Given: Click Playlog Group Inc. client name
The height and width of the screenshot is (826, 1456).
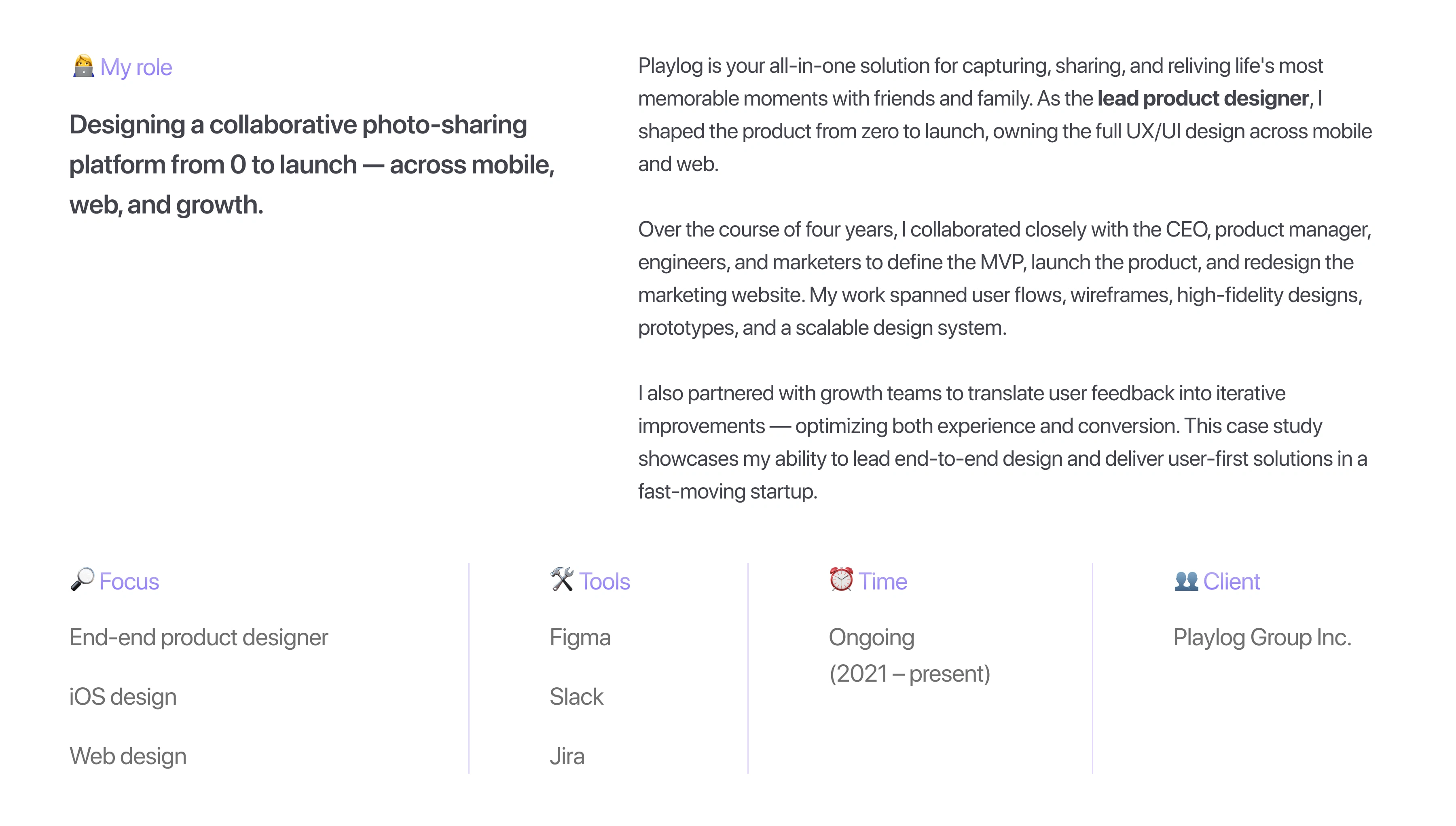Looking at the screenshot, I should click(1262, 638).
